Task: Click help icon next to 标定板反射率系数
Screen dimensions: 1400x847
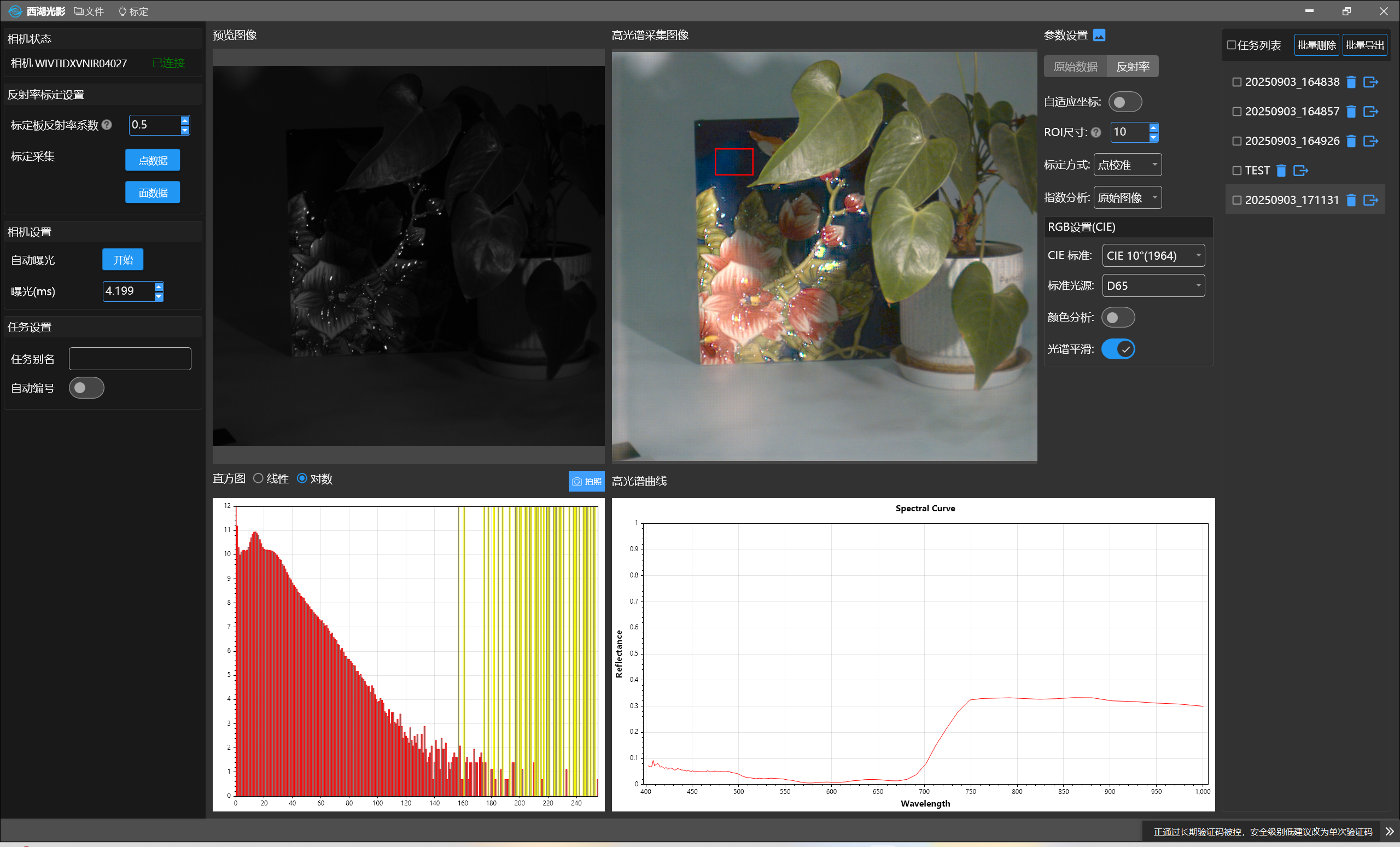Action: point(107,125)
